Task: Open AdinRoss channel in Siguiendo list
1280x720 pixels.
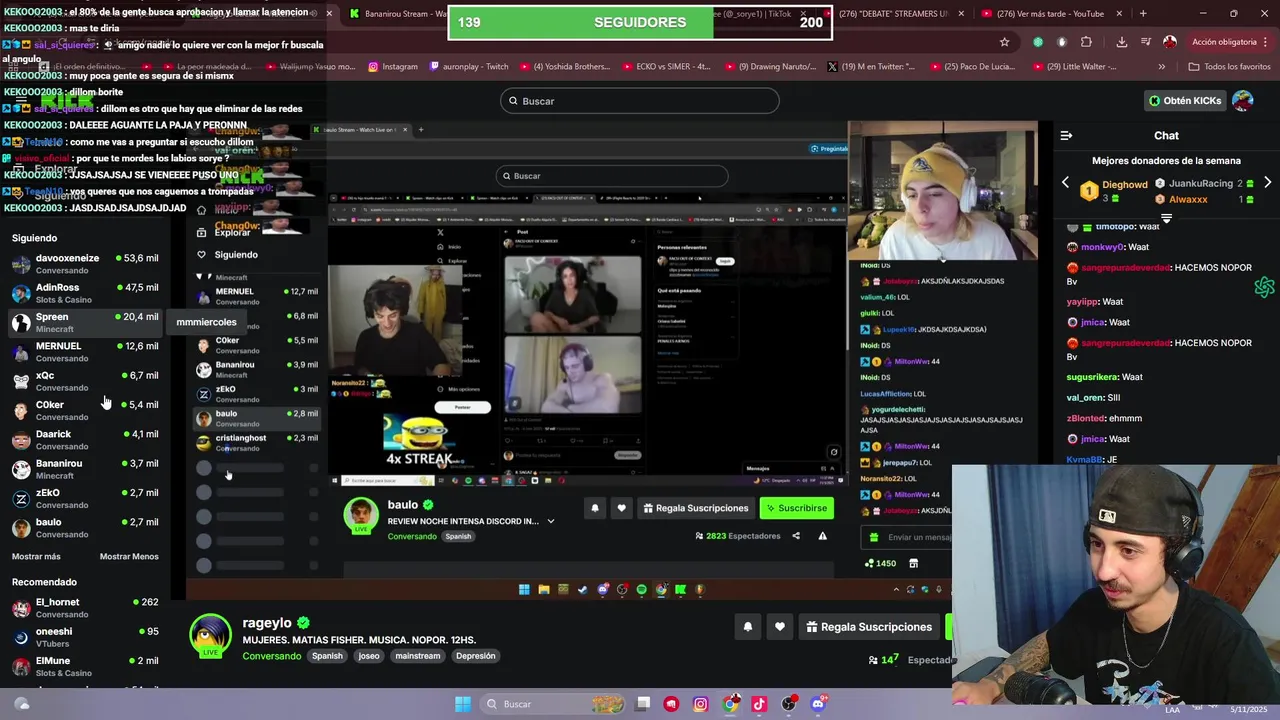Action: click(x=85, y=293)
